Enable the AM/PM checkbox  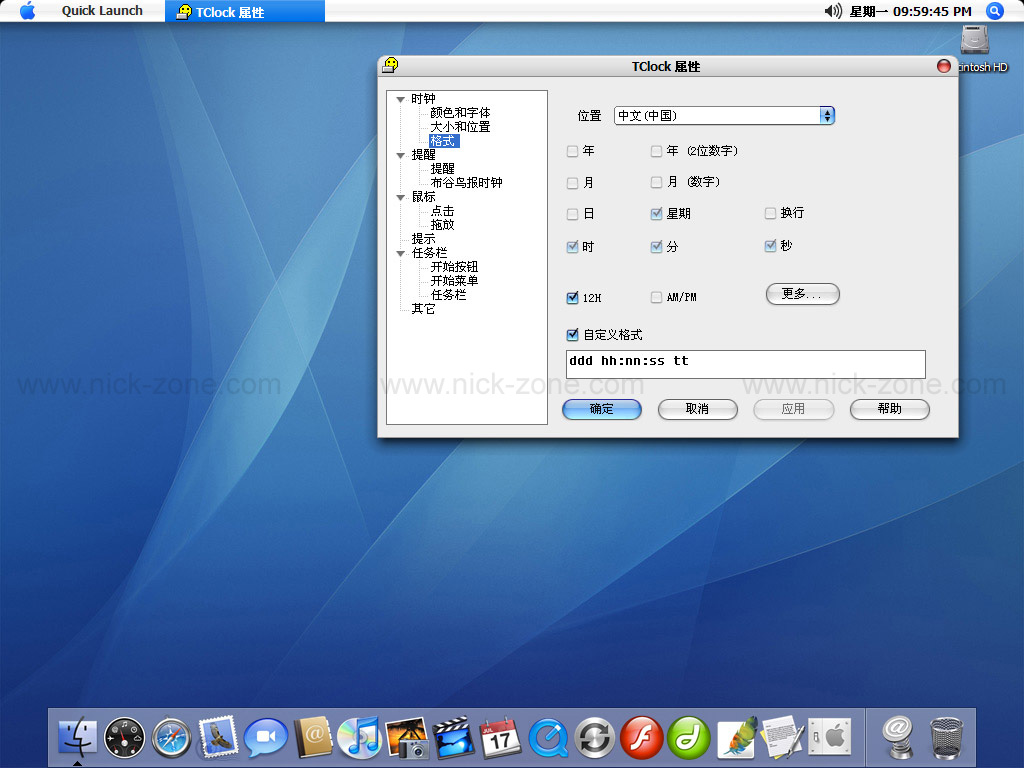click(656, 297)
